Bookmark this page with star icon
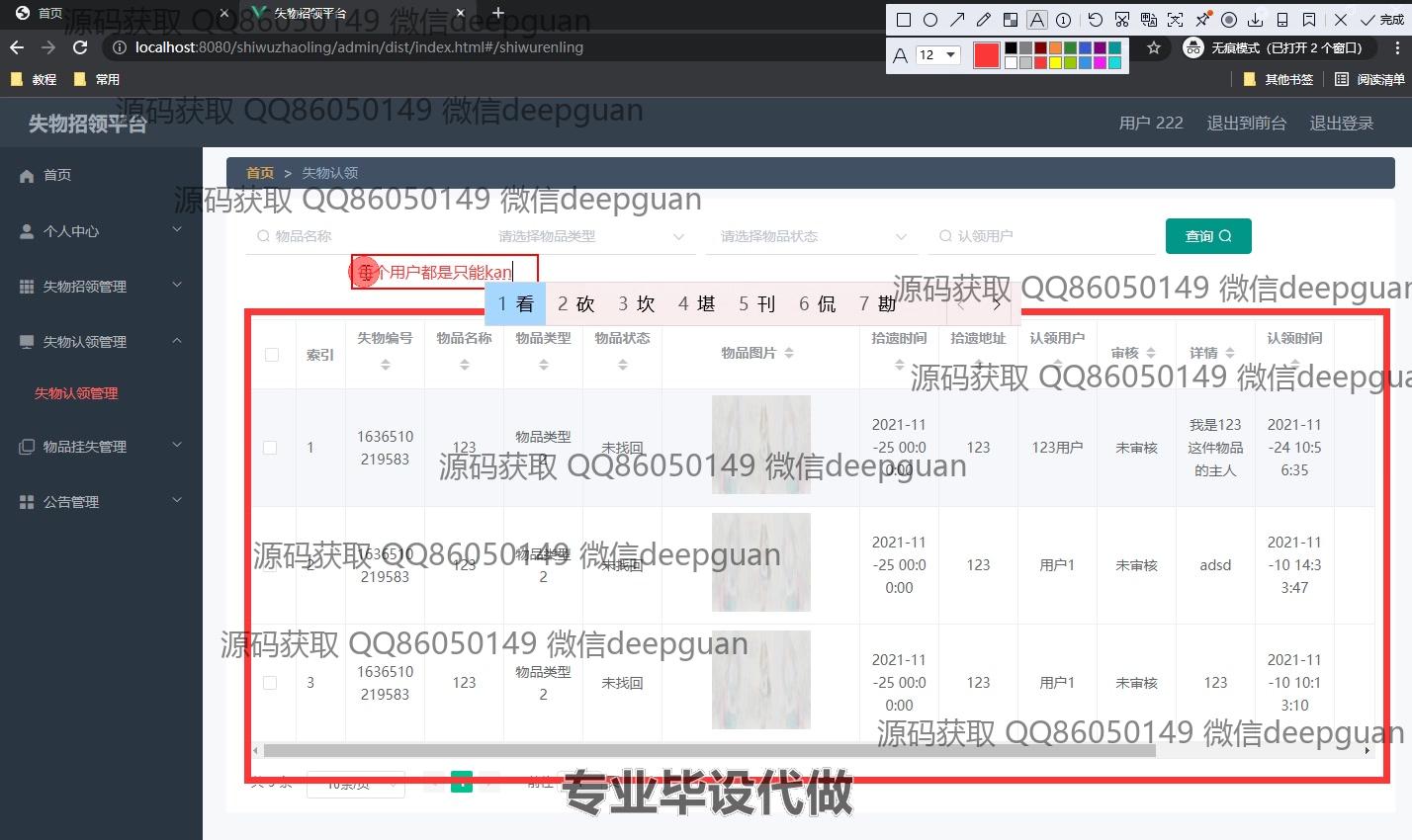This screenshot has height=840, width=1412. (1154, 47)
